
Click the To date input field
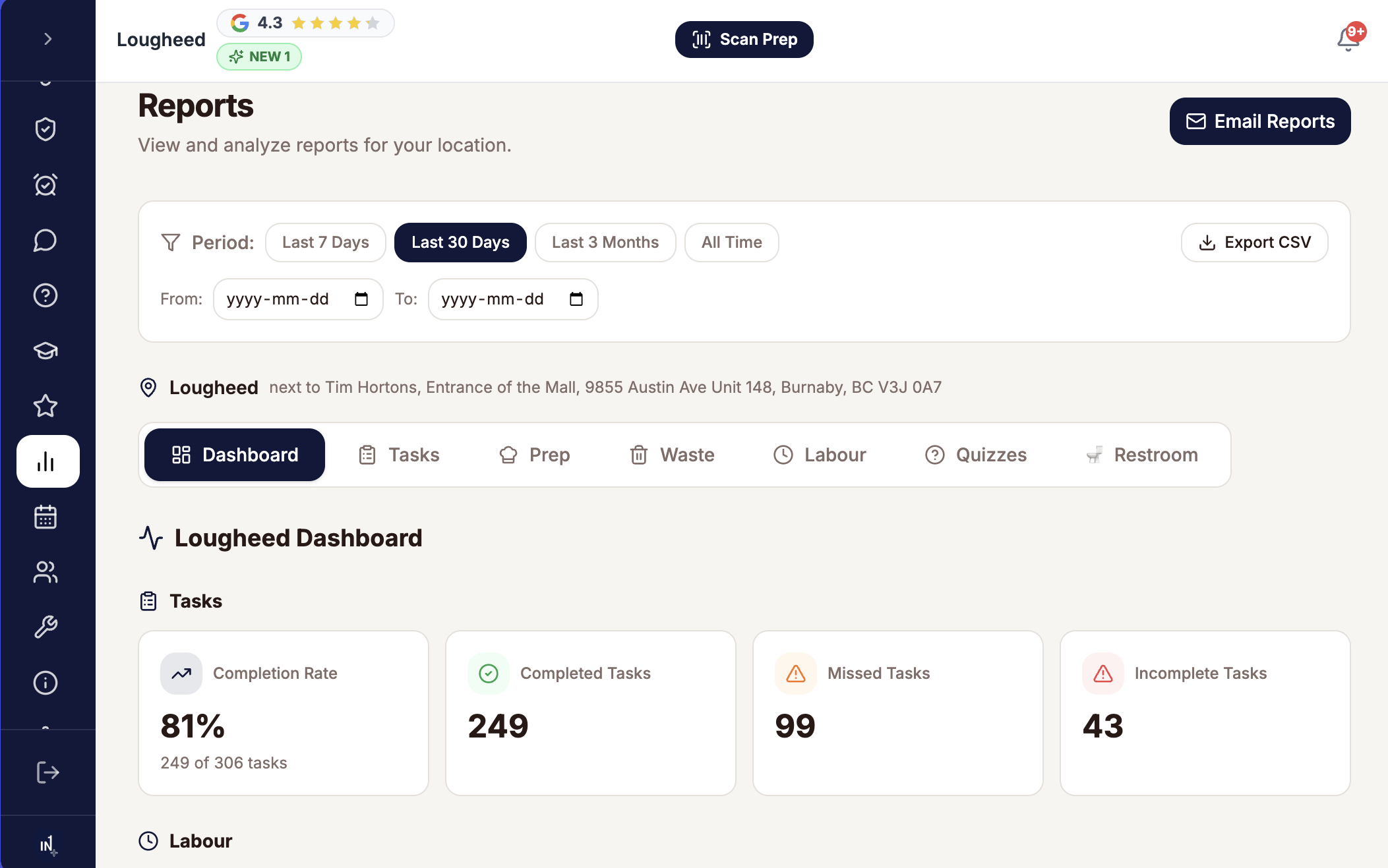point(513,299)
